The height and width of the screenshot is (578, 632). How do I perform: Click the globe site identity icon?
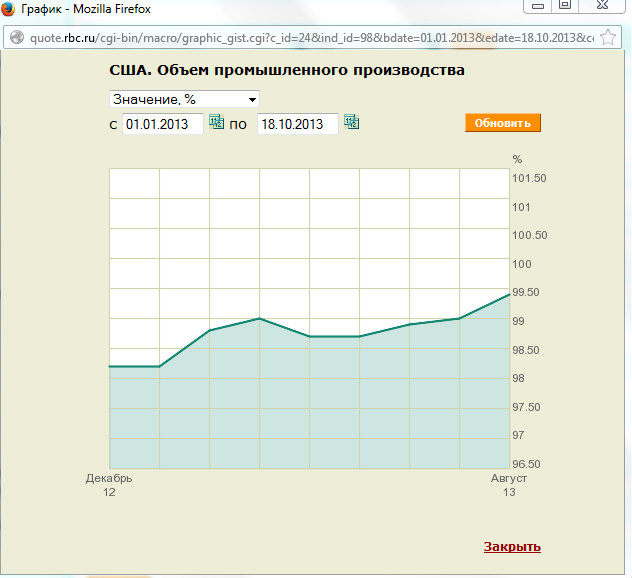tap(17, 37)
